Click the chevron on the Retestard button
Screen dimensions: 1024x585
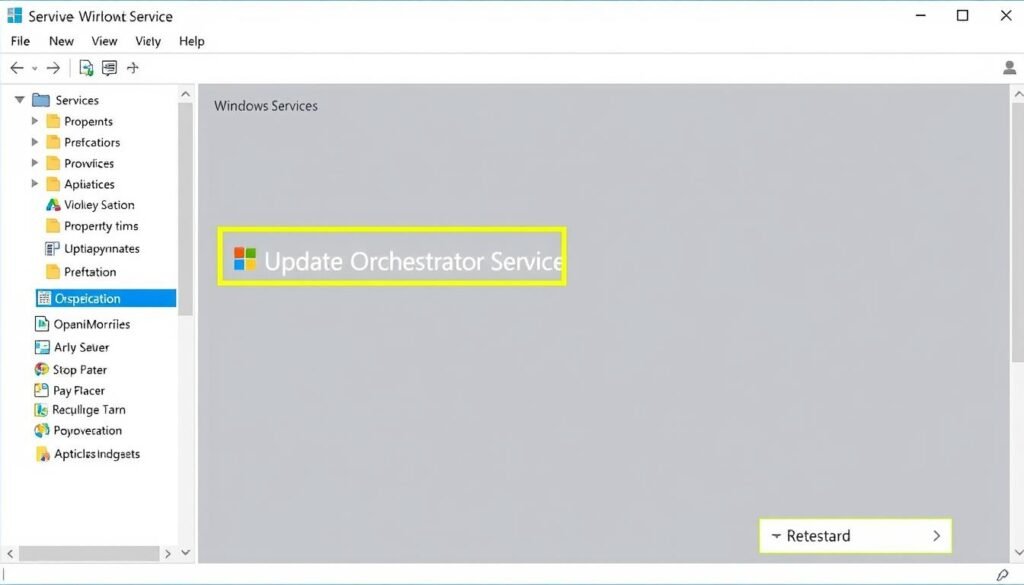click(936, 536)
